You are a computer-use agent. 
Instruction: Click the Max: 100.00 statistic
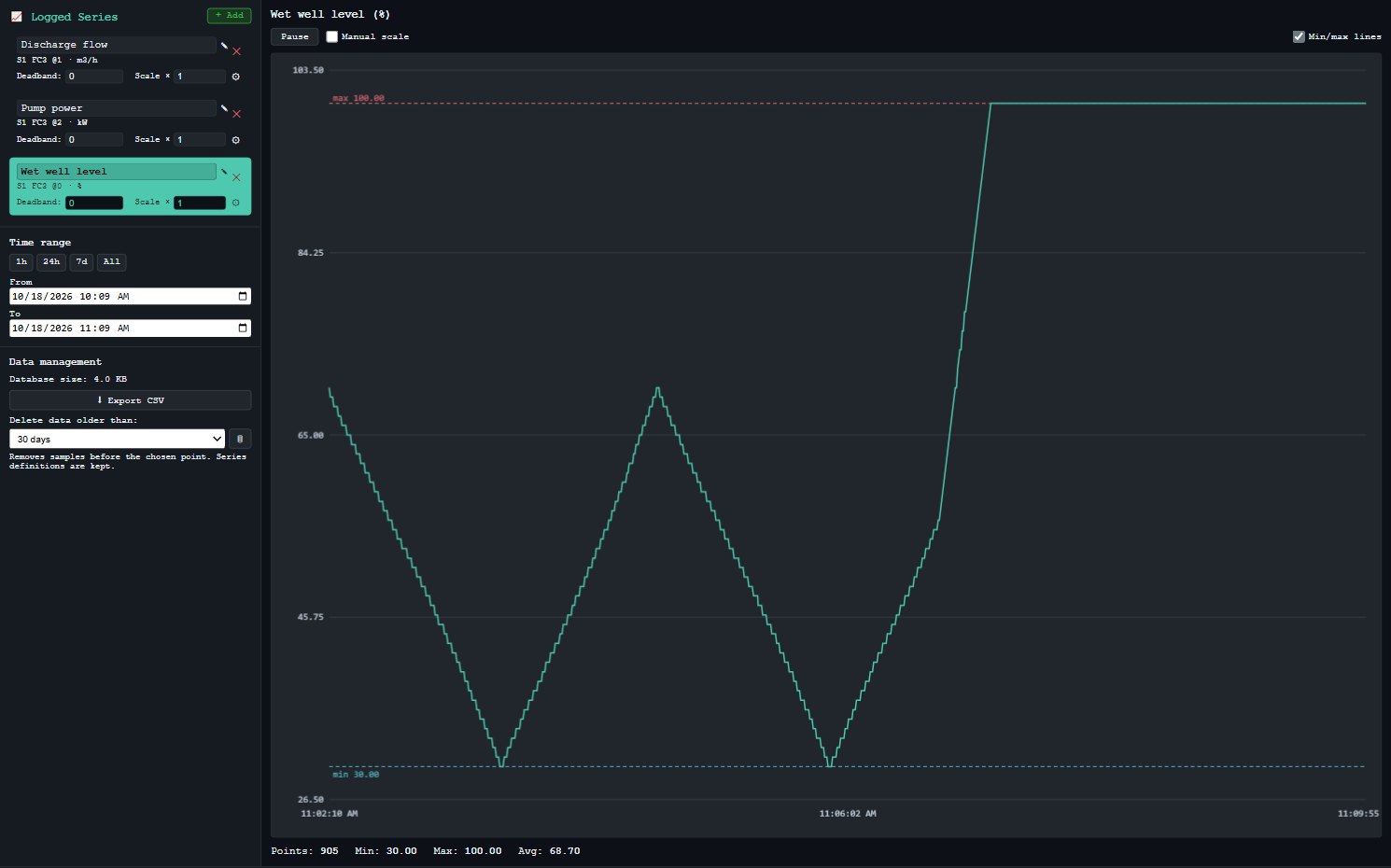[x=468, y=851]
